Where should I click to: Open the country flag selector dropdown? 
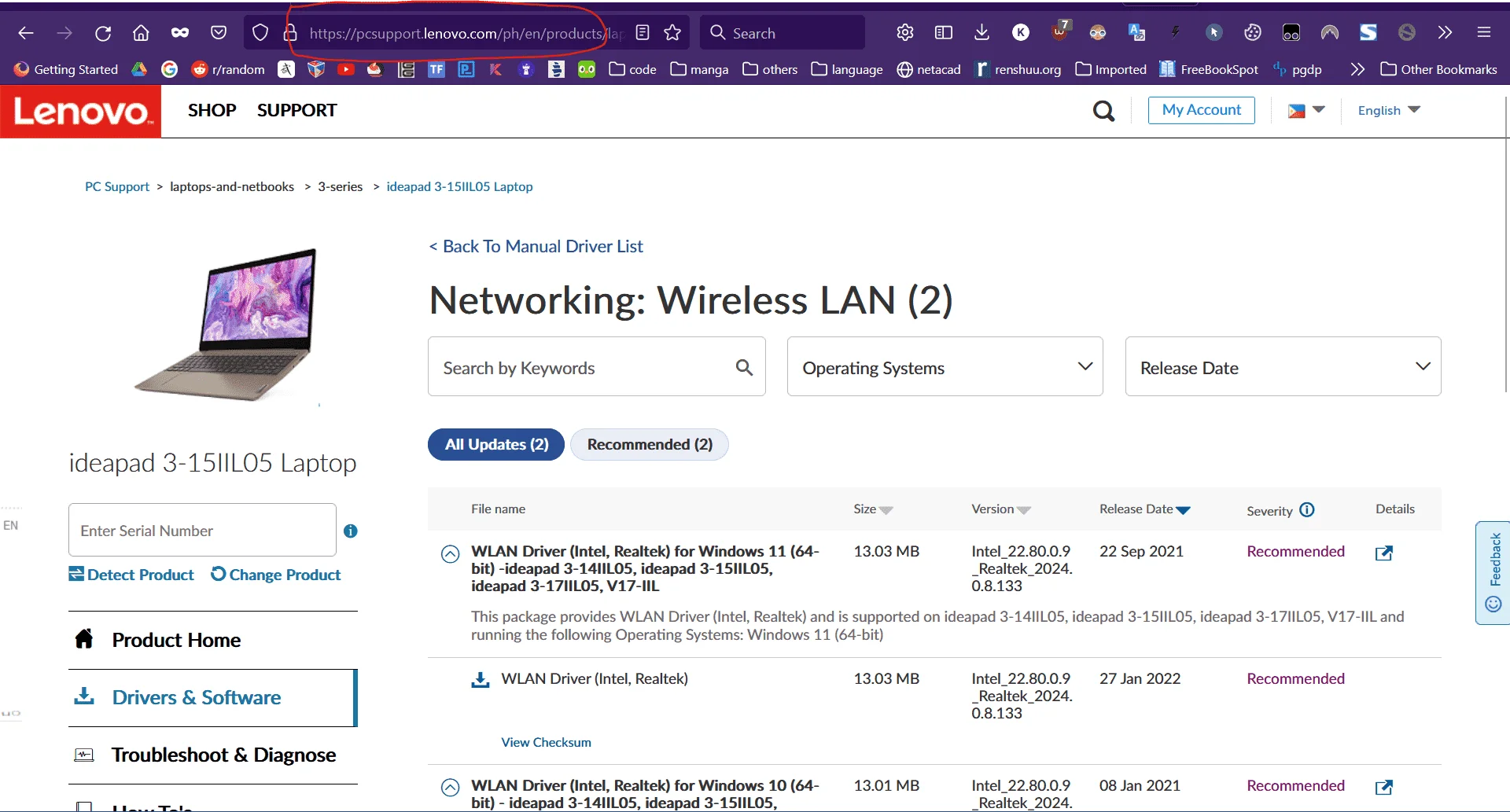pyautogui.click(x=1306, y=110)
